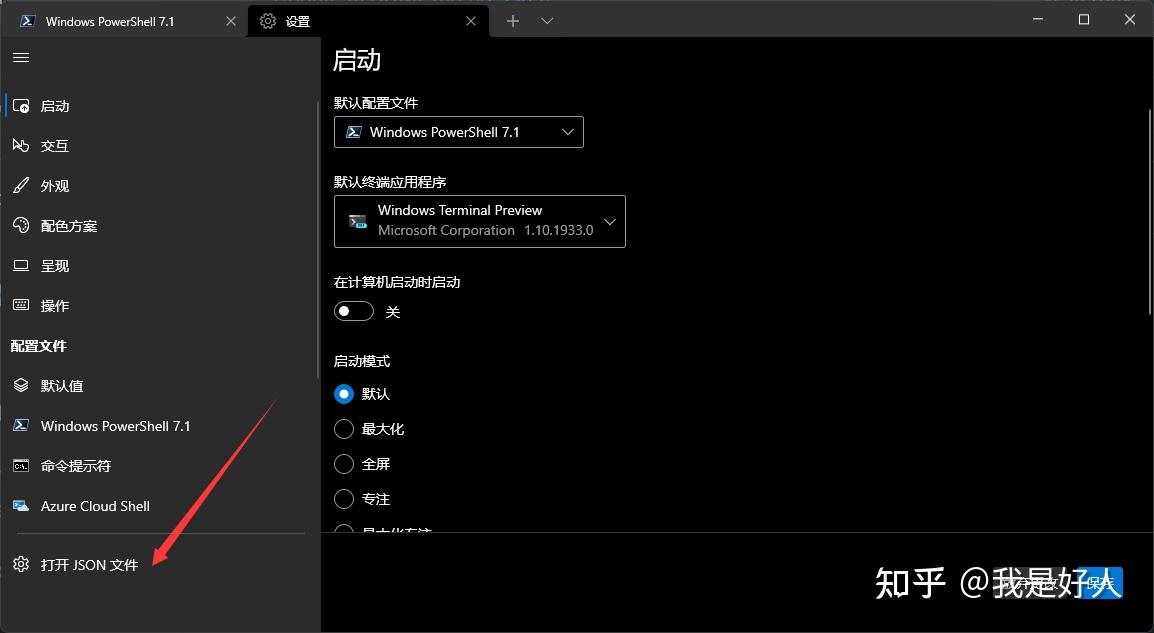The height and width of the screenshot is (633, 1154).
Task: Select the 启动 (Startup) sidebar icon
Action: click(22, 105)
